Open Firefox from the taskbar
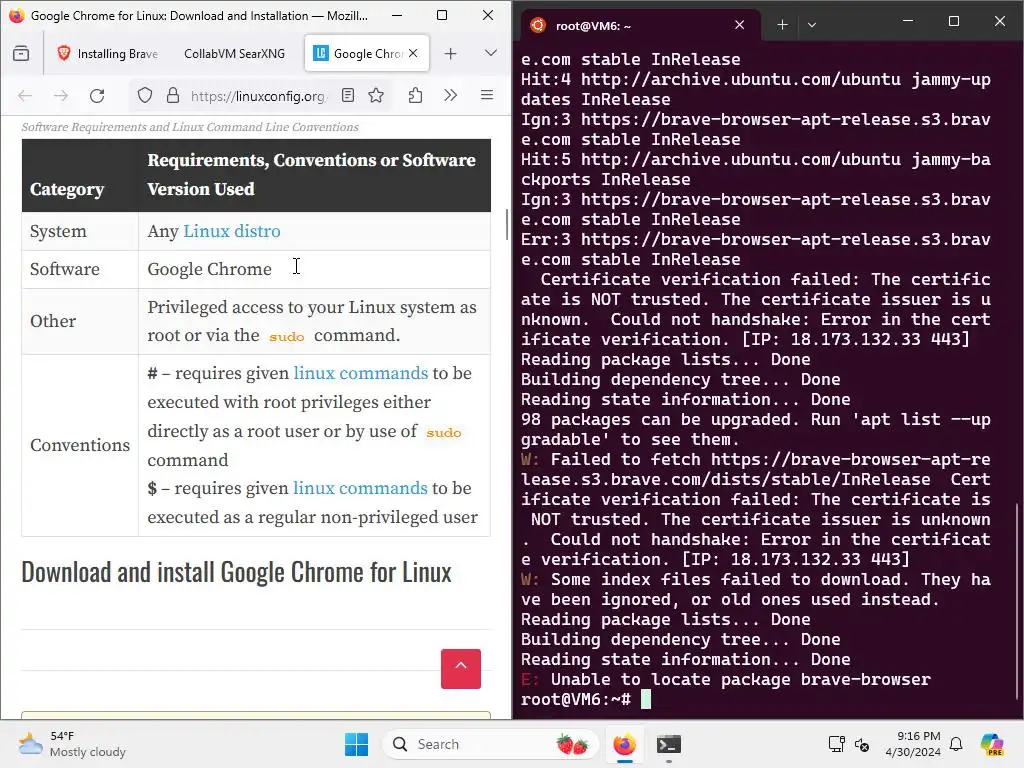This screenshot has width=1024, height=768. click(x=624, y=744)
